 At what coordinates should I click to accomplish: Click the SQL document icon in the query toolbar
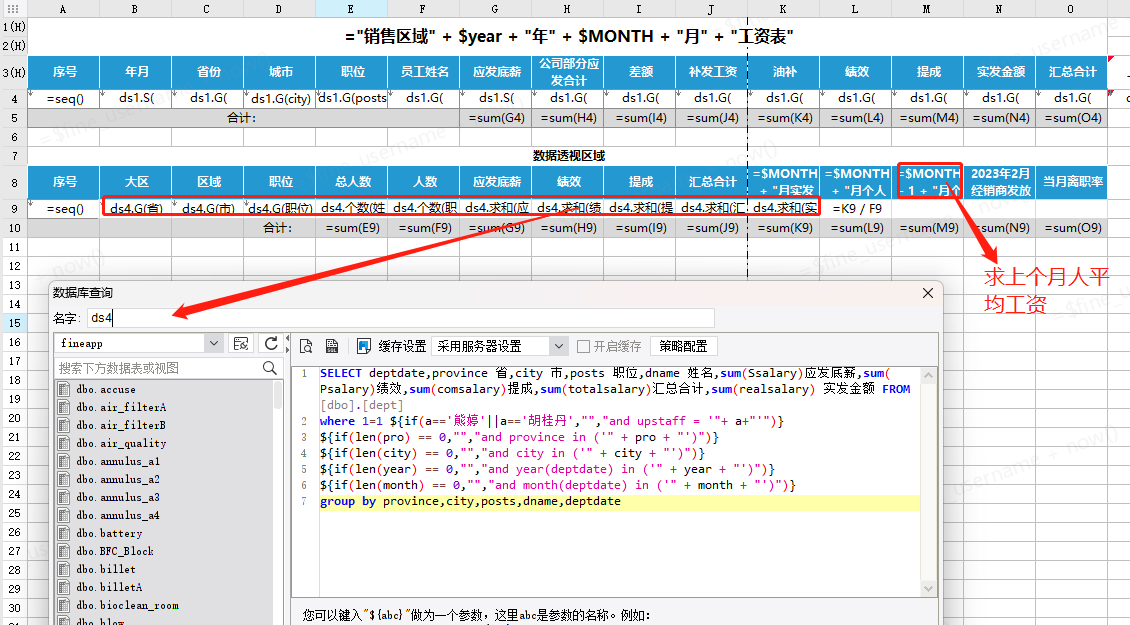[x=332, y=346]
